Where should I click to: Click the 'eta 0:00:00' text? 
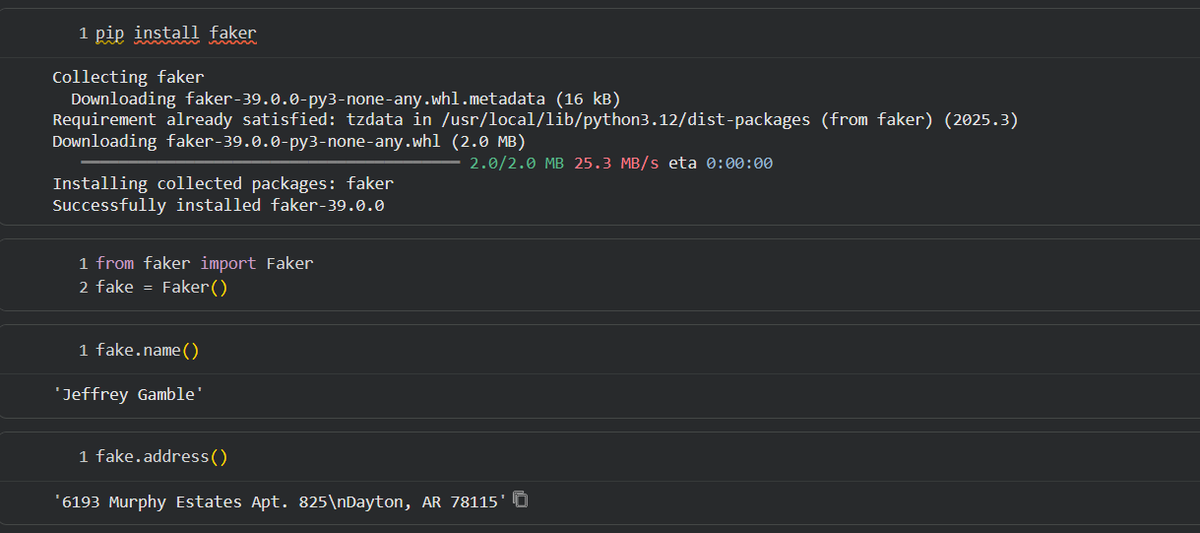click(720, 163)
